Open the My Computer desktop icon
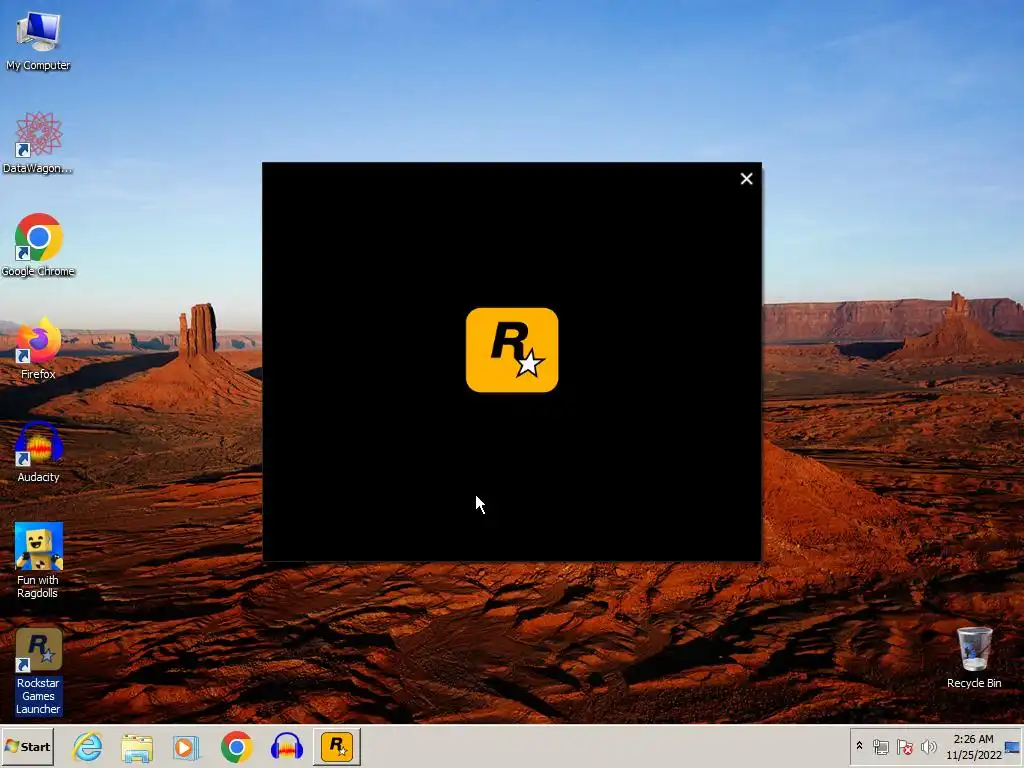 point(38,40)
